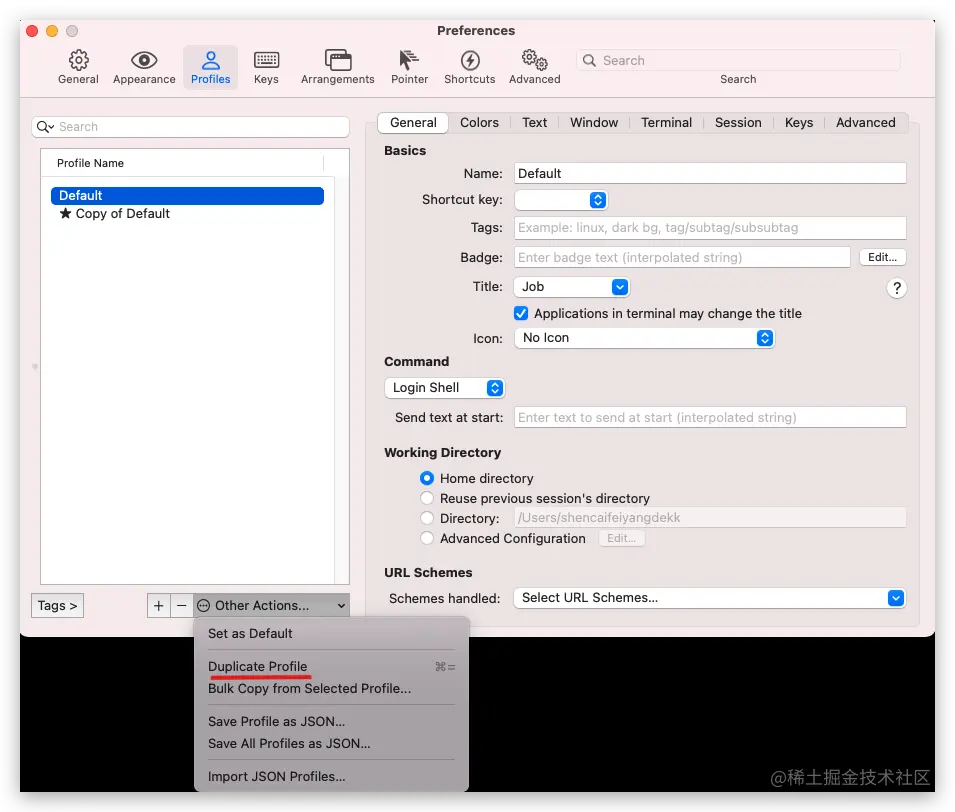955x812 pixels.
Task: Click the magnifier icon in profile search
Action: coord(45,127)
